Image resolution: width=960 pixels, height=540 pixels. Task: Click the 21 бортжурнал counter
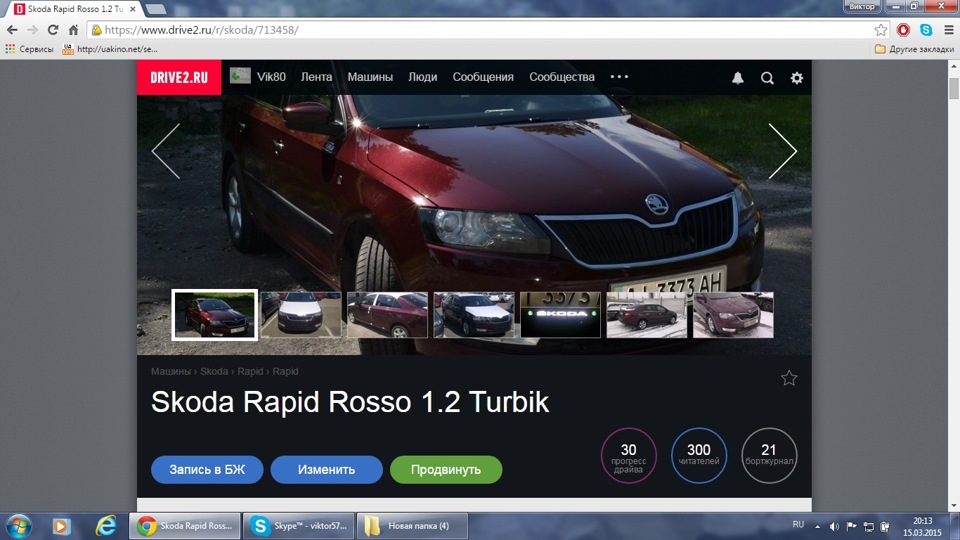coord(769,456)
